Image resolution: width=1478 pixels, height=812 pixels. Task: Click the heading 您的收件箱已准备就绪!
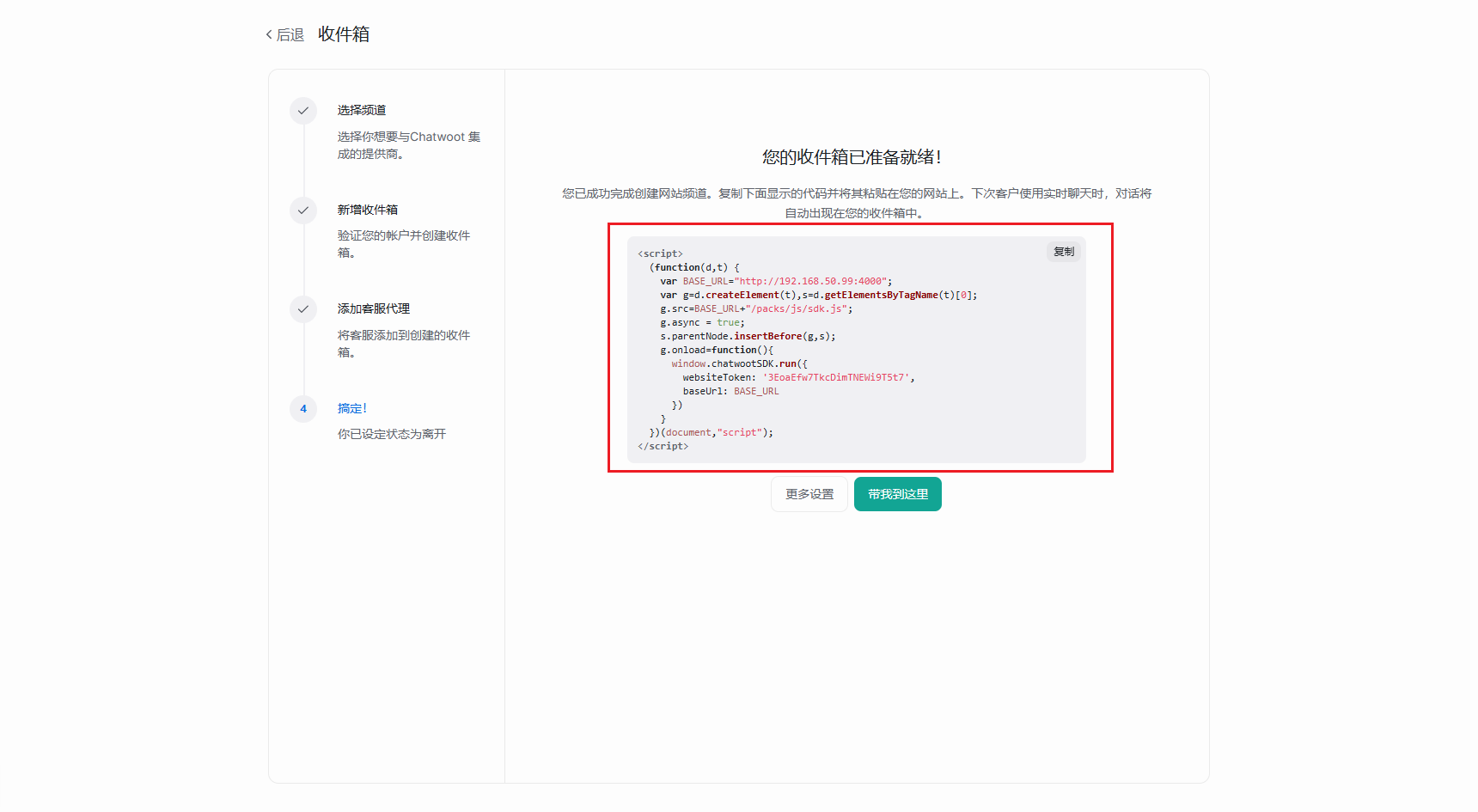[x=852, y=157]
